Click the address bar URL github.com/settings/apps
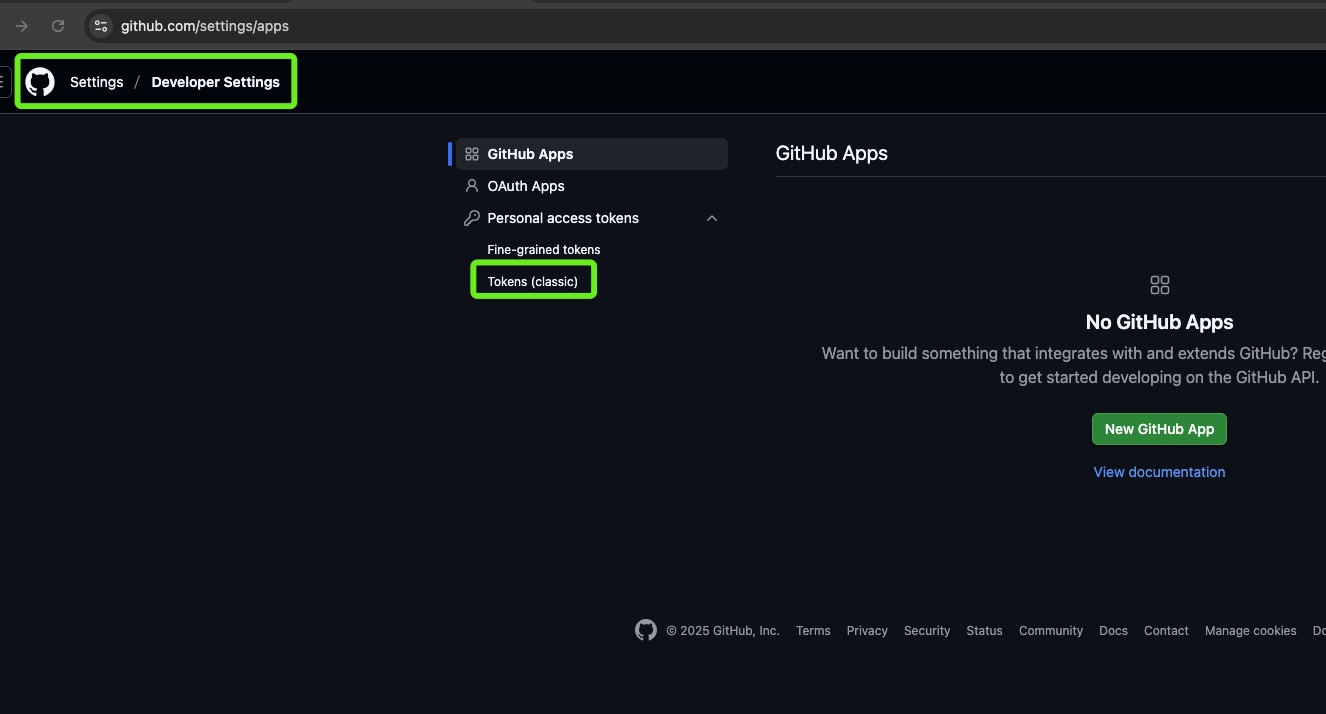 pos(205,26)
